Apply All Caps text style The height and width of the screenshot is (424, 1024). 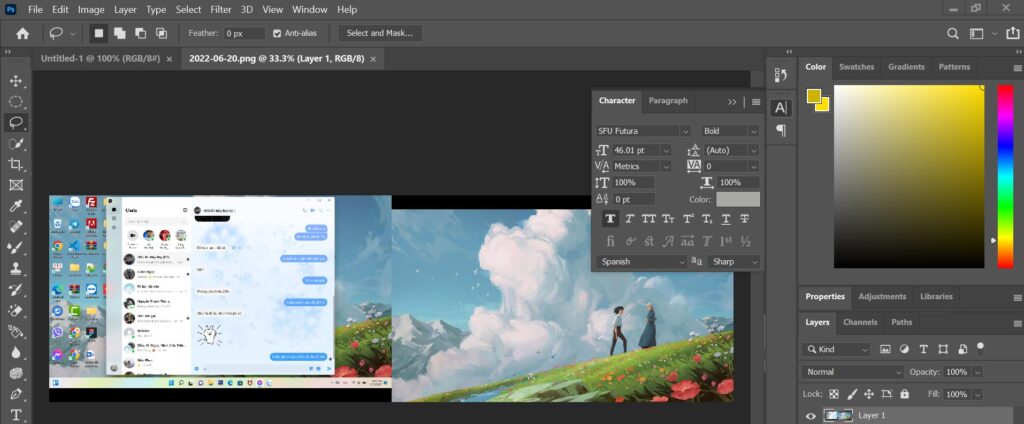tap(648, 219)
